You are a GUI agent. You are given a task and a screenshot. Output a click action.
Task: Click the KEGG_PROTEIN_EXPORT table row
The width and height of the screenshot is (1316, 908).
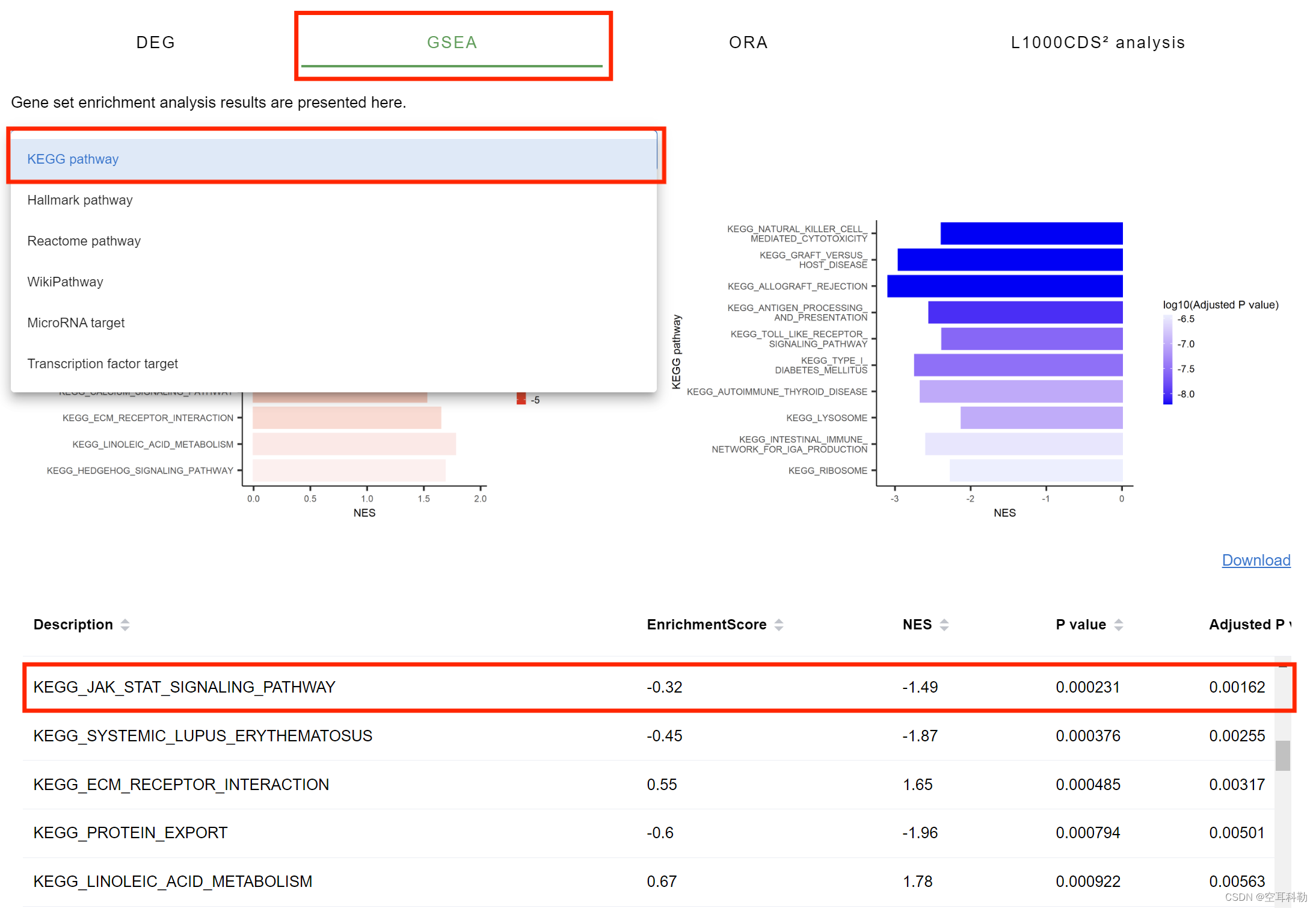[x=130, y=833]
